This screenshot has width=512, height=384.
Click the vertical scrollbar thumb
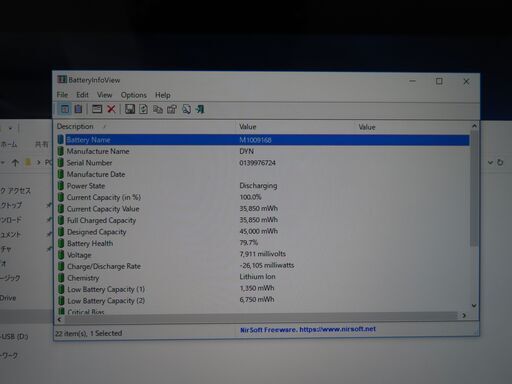[474, 189]
